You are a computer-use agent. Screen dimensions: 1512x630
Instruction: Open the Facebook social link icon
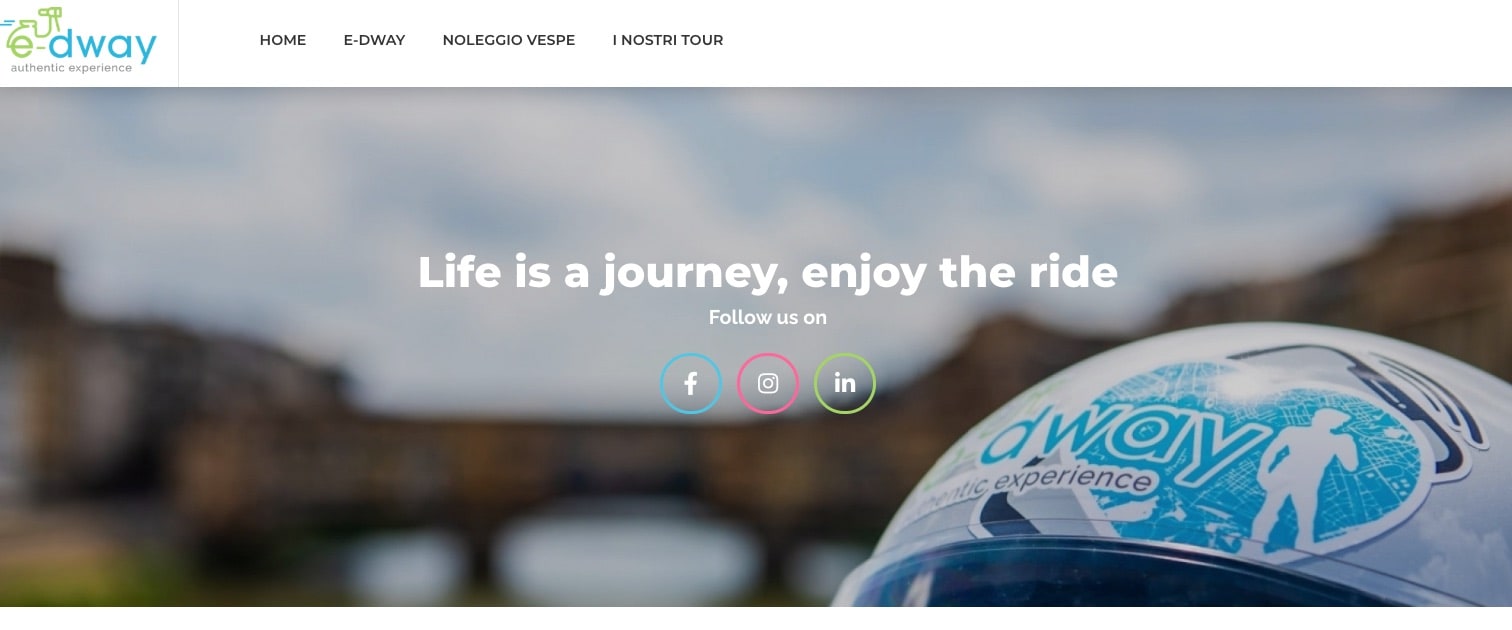pyautogui.click(x=690, y=383)
